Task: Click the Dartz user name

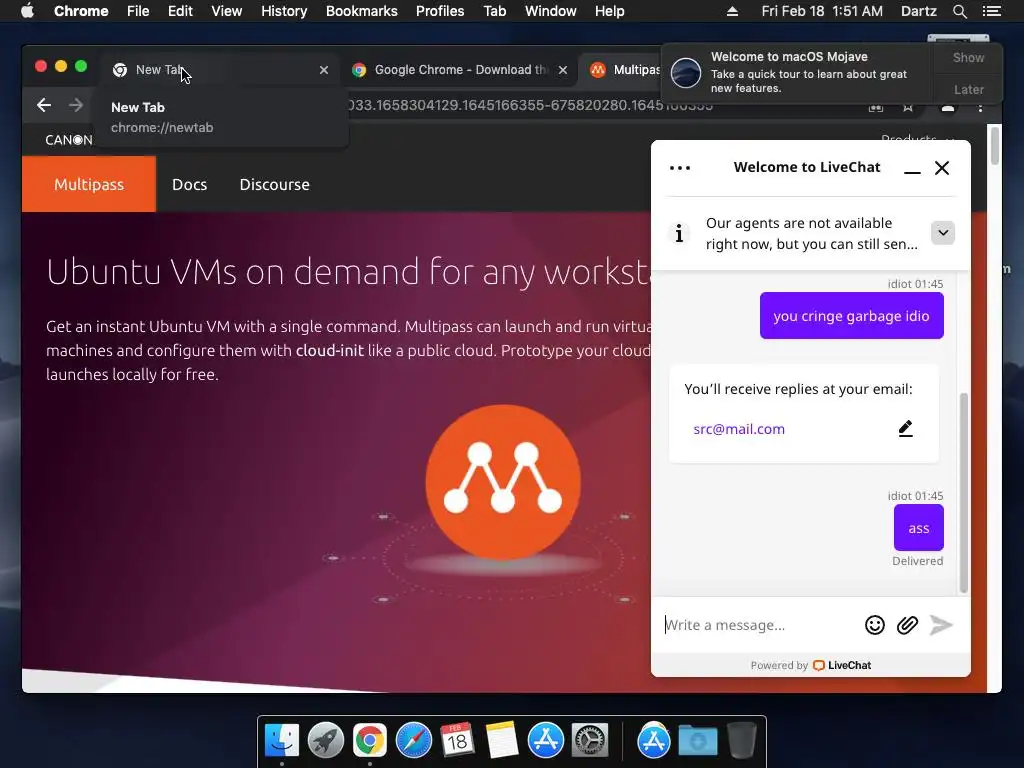Action: pos(918,11)
